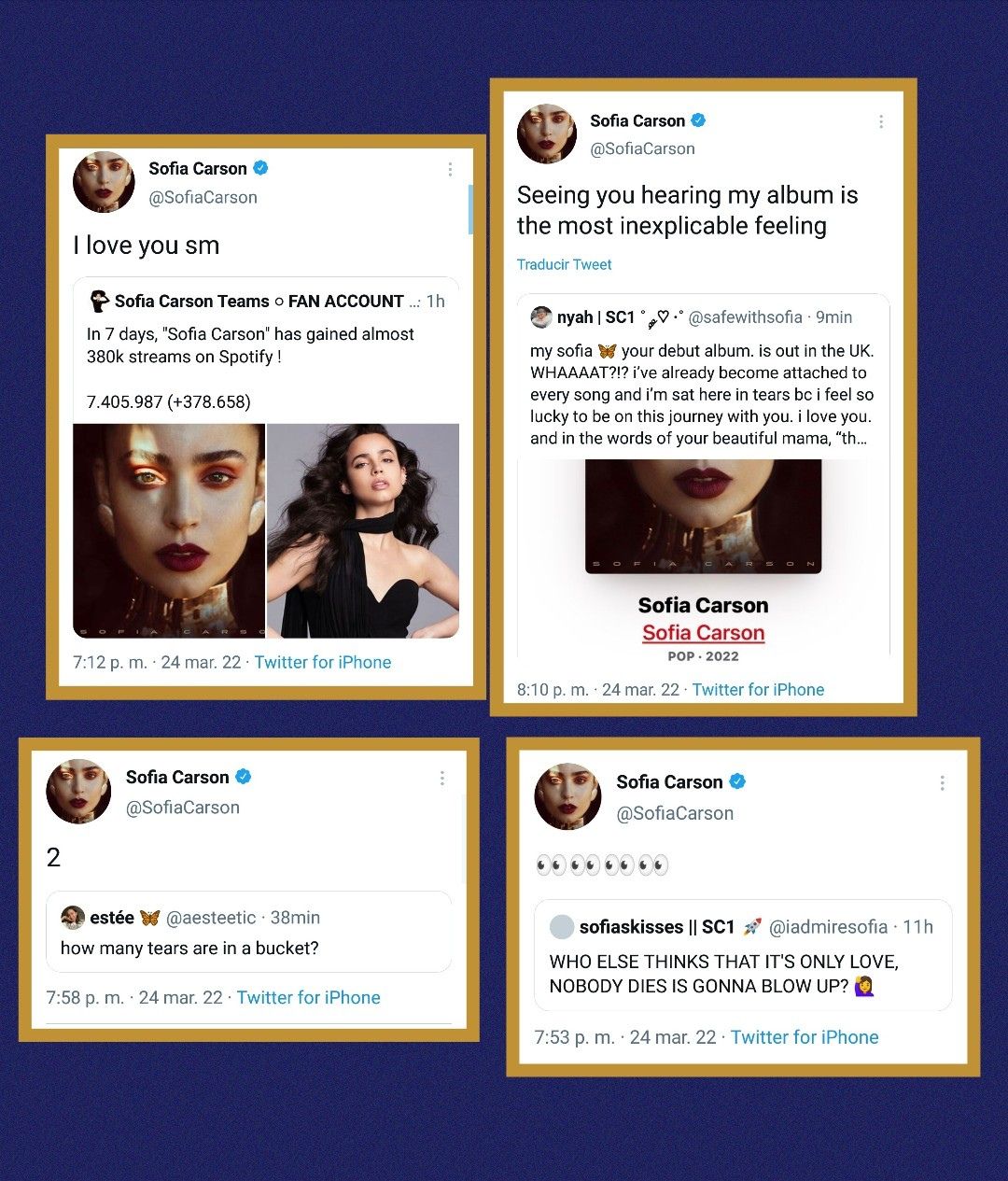This screenshot has height=1181, width=1008.
Task: Tap sofiaskisses gray avatar in quoted tweet
Action: click(561, 927)
